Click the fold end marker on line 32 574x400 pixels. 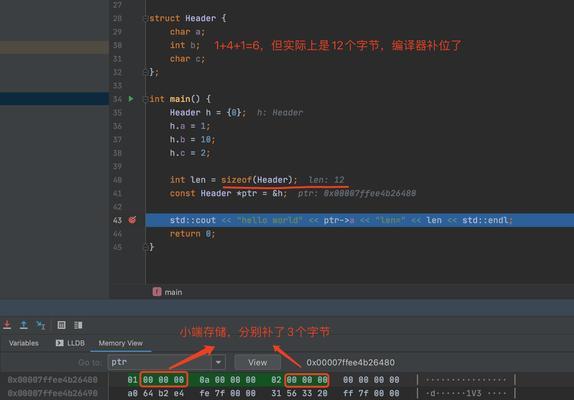[x=145, y=72]
